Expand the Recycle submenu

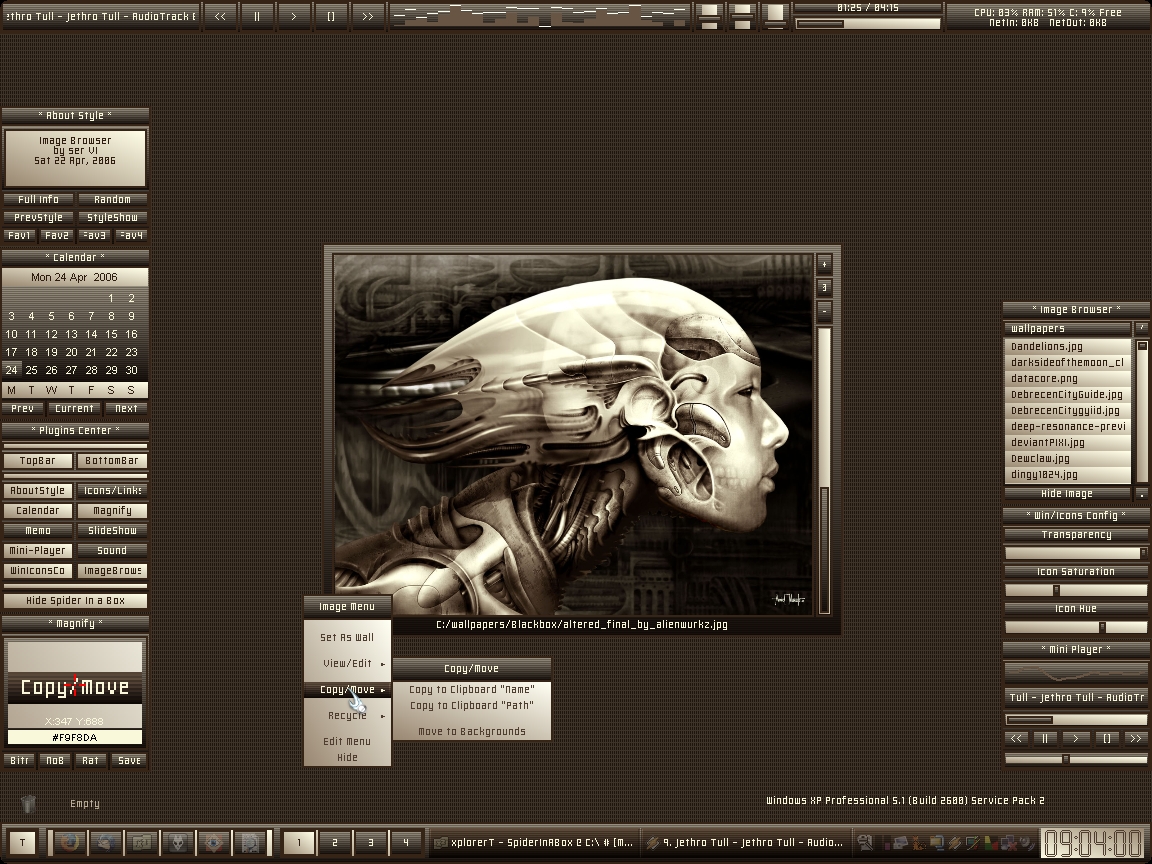(x=348, y=716)
